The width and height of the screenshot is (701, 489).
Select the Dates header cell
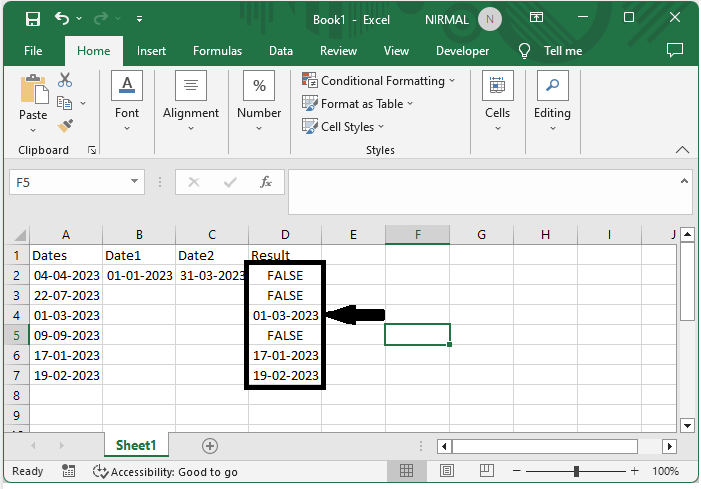[66, 255]
